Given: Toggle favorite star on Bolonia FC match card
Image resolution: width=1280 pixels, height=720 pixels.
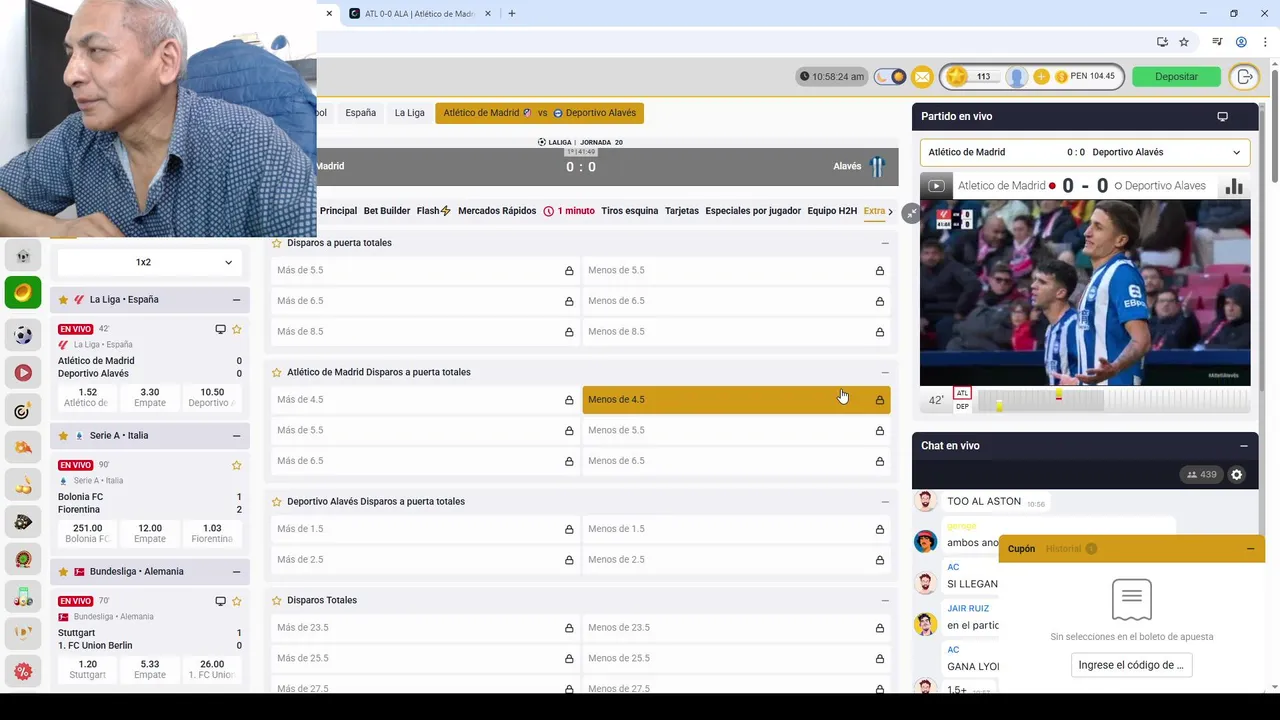Looking at the screenshot, I should click(x=237, y=465).
